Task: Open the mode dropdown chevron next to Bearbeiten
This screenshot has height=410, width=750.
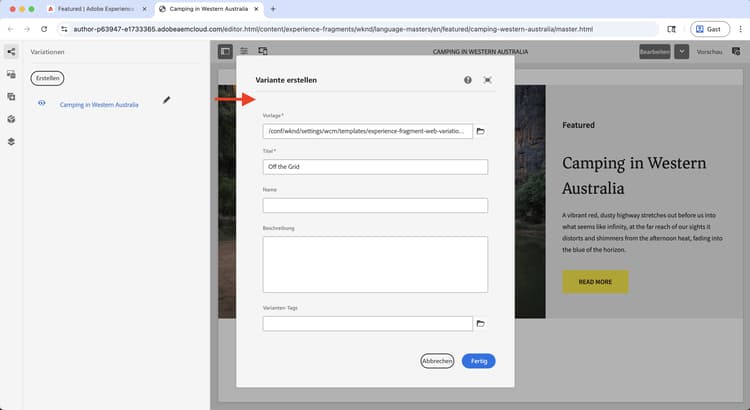Action: 682,52
